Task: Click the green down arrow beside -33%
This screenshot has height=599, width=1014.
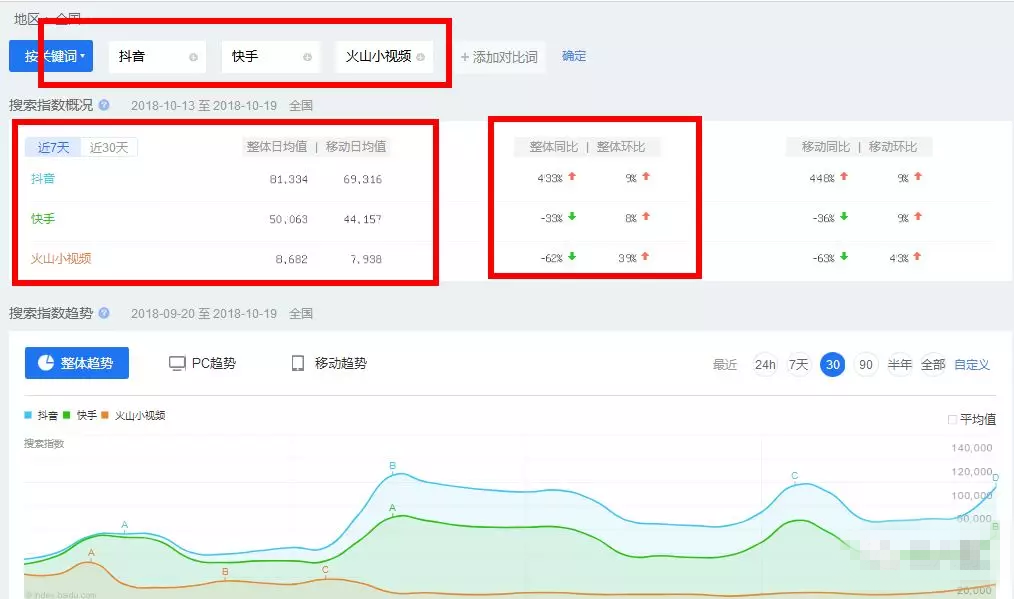Action: click(x=572, y=217)
